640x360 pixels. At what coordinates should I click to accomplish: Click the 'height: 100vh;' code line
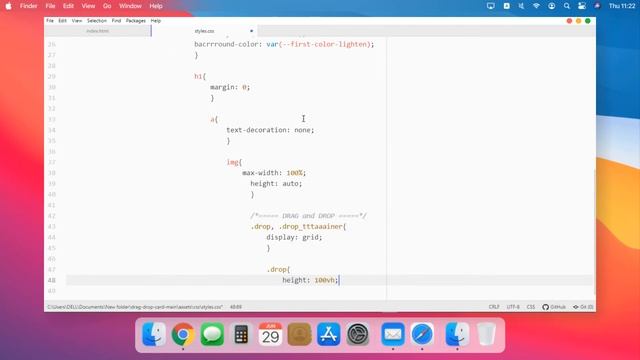310,280
